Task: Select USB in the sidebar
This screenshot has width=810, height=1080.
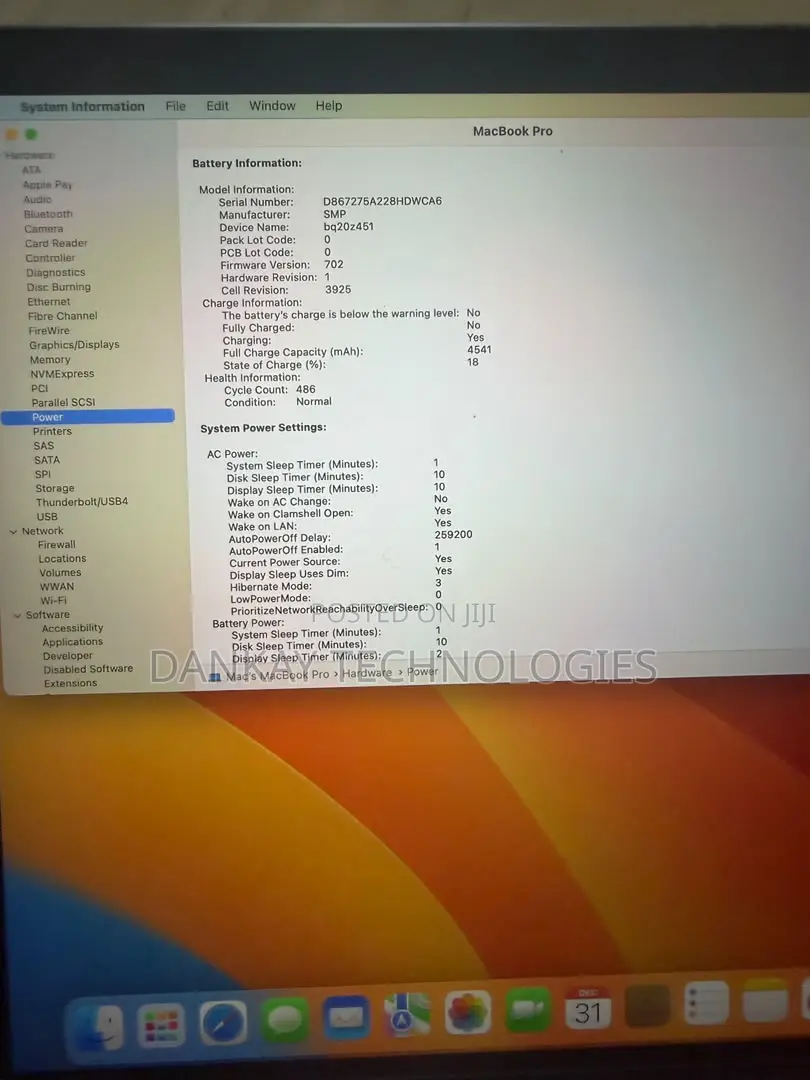Action: pyautogui.click(x=47, y=517)
